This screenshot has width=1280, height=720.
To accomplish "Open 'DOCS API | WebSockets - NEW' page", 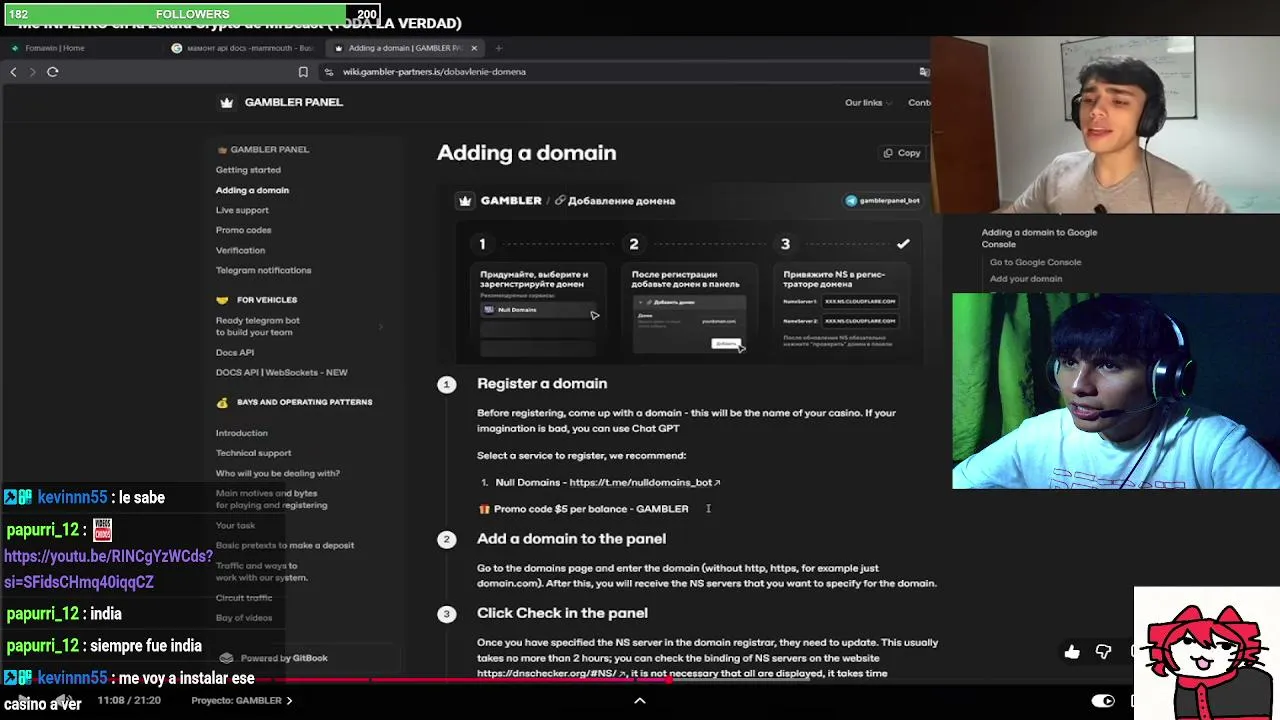I will pyautogui.click(x=282, y=372).
